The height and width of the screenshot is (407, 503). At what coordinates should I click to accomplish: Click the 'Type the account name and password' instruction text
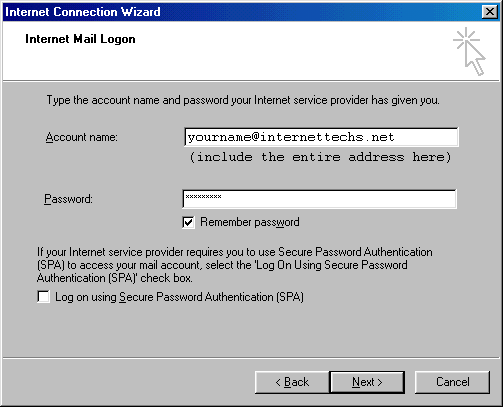[x=243, y=100]
